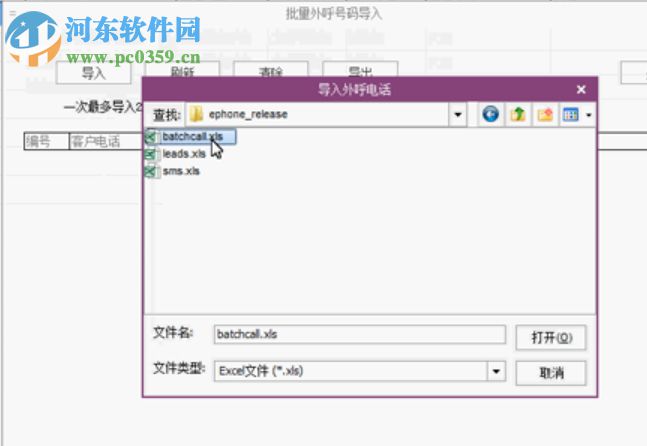647x446 pixels.
Task: Click the 取消 cancel button
Action: [551, 373]
